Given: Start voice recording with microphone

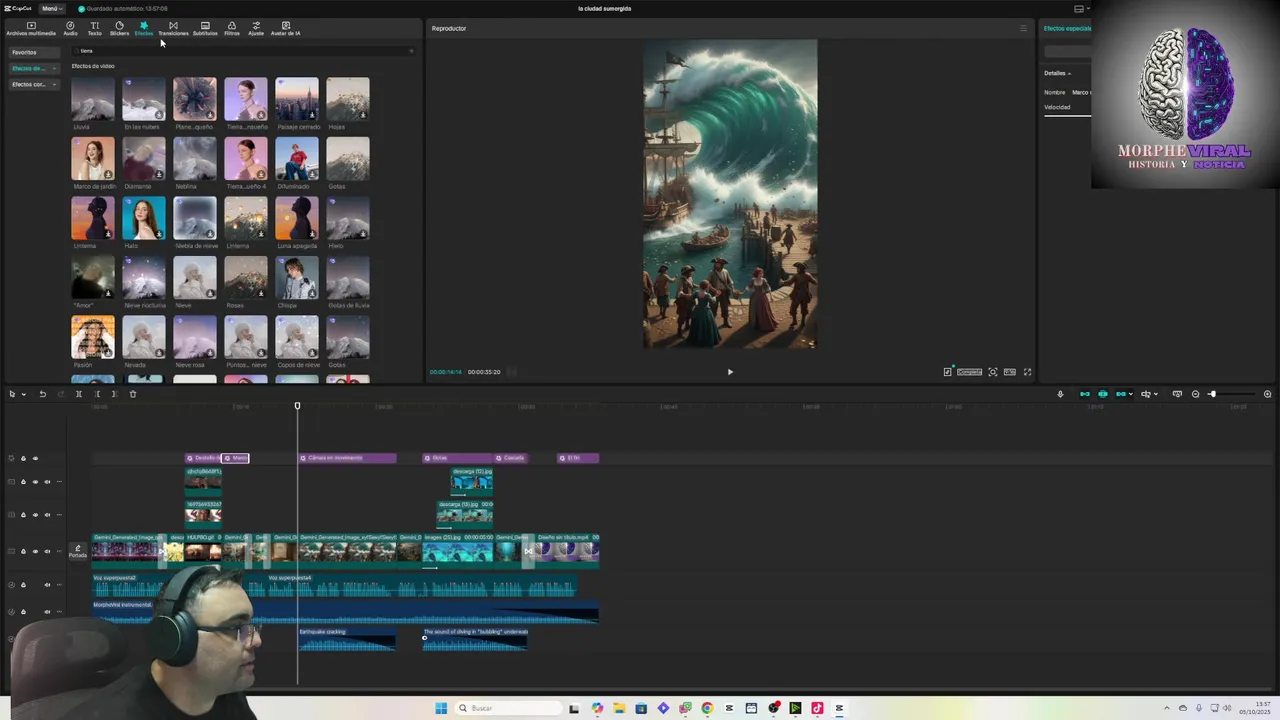Looking at the screenshot, I should coord(1060,394).
